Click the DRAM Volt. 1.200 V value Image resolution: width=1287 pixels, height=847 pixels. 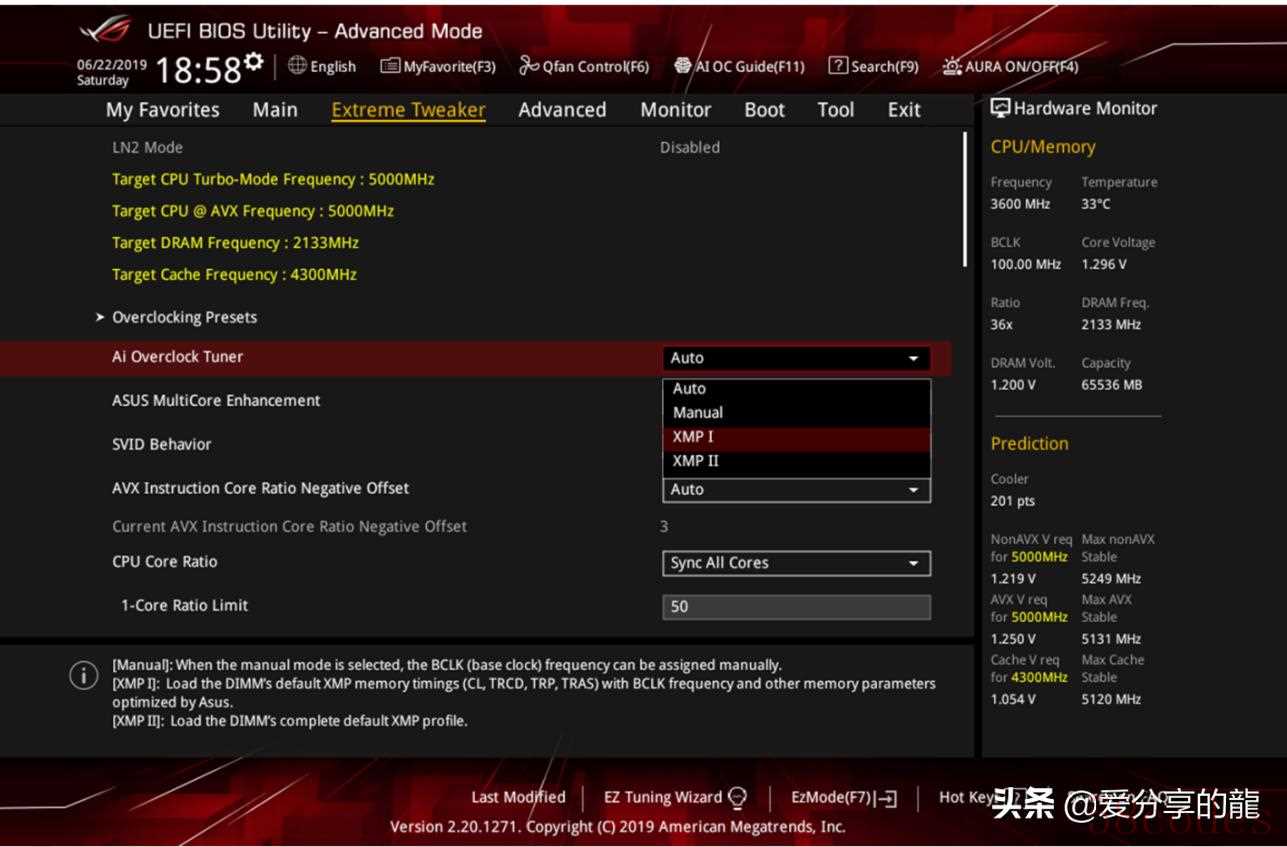tap(1013, 385)
